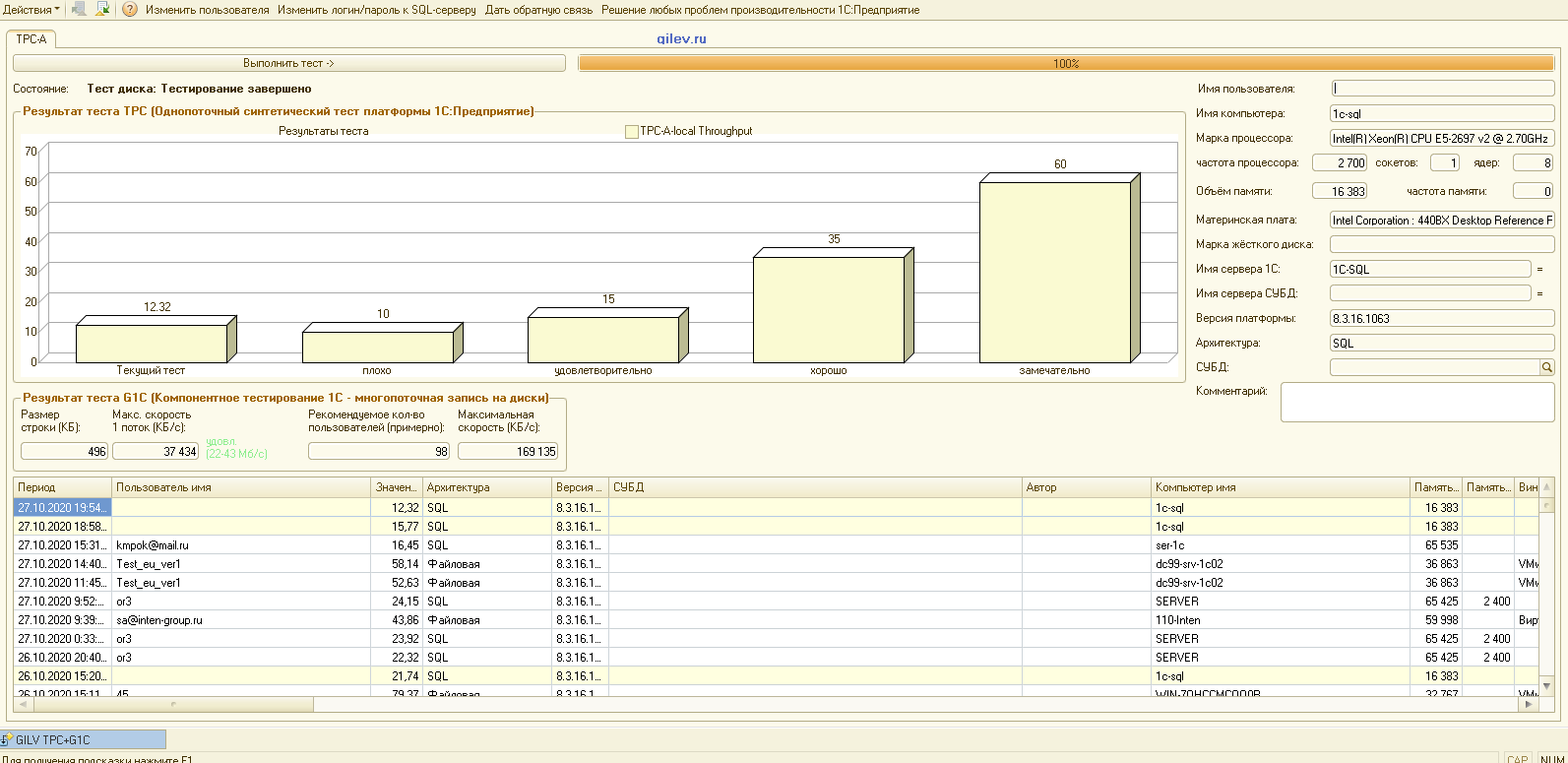Click the TPC-A-local Throughput legend swatch
1568x763 pixels.
pos(632,131)
